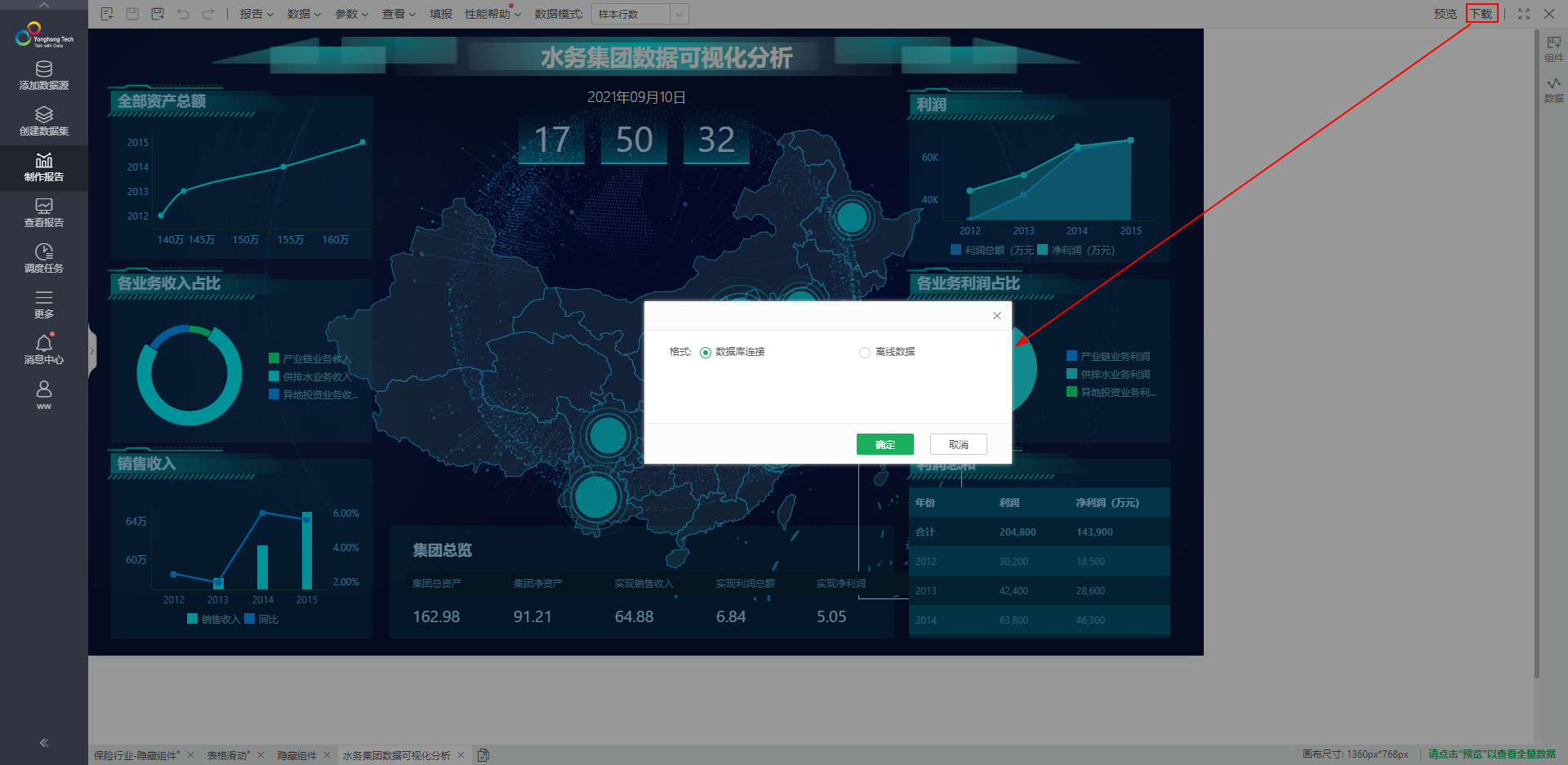Open 添加数据源 in the left sidebar
Viewport: 1568px width, 765px height.
pos(43,75)
